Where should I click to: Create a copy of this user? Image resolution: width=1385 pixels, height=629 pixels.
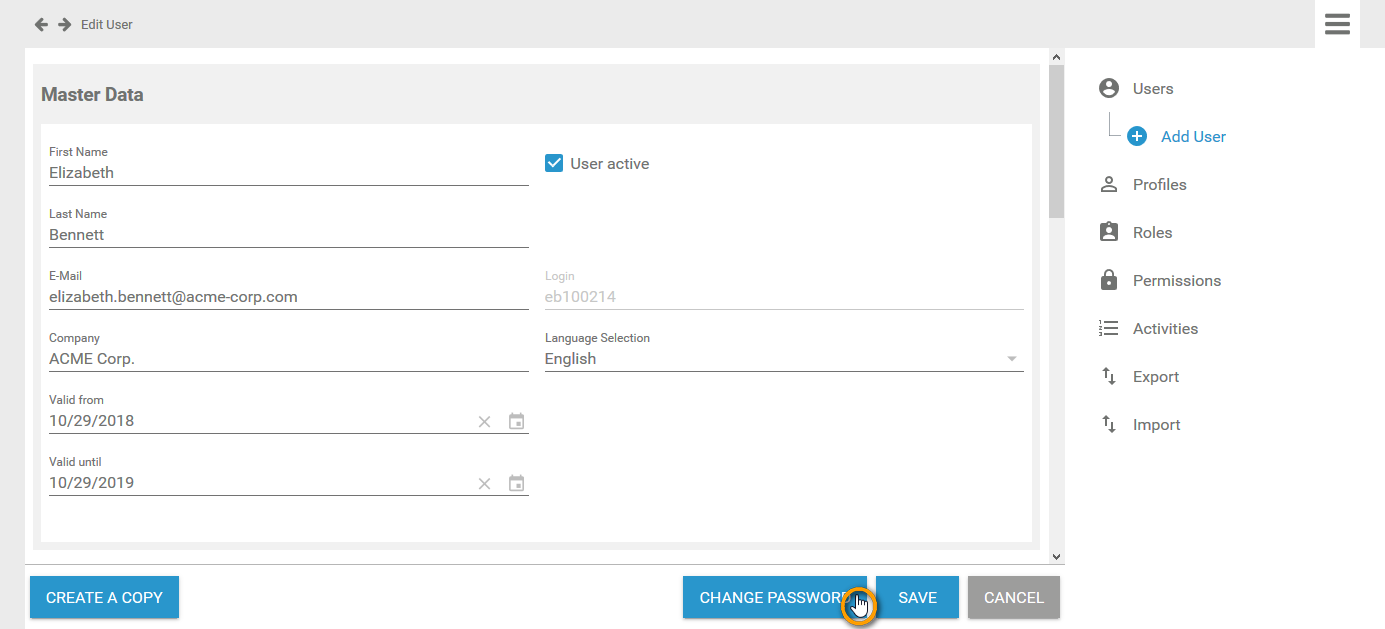click(104, 597)
